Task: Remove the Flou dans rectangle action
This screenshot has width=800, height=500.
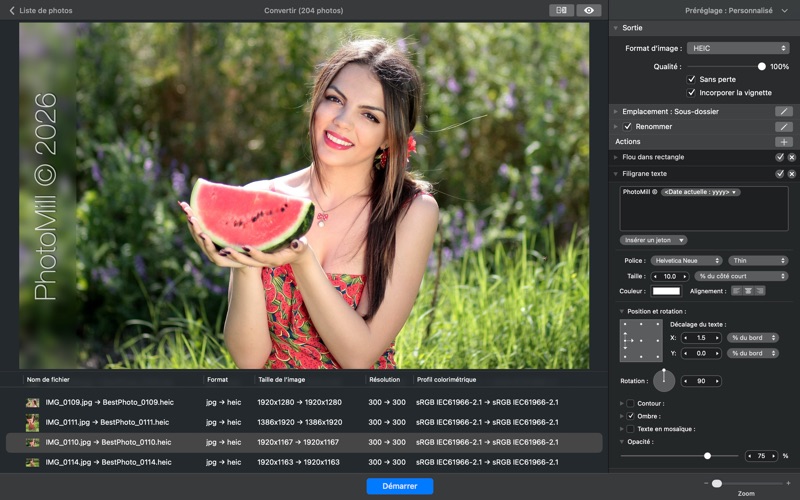Action: [791, 158]
